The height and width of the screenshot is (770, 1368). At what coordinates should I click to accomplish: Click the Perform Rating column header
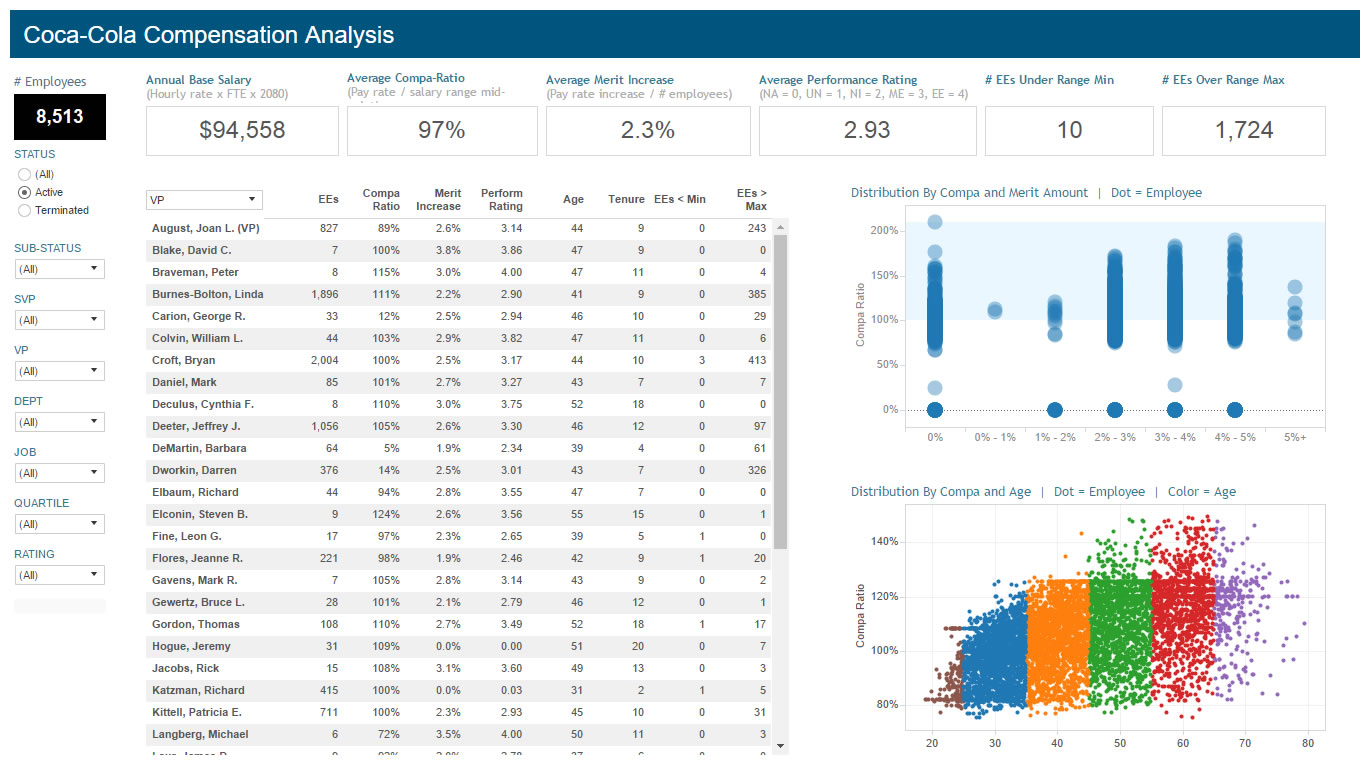coord(502,200)
